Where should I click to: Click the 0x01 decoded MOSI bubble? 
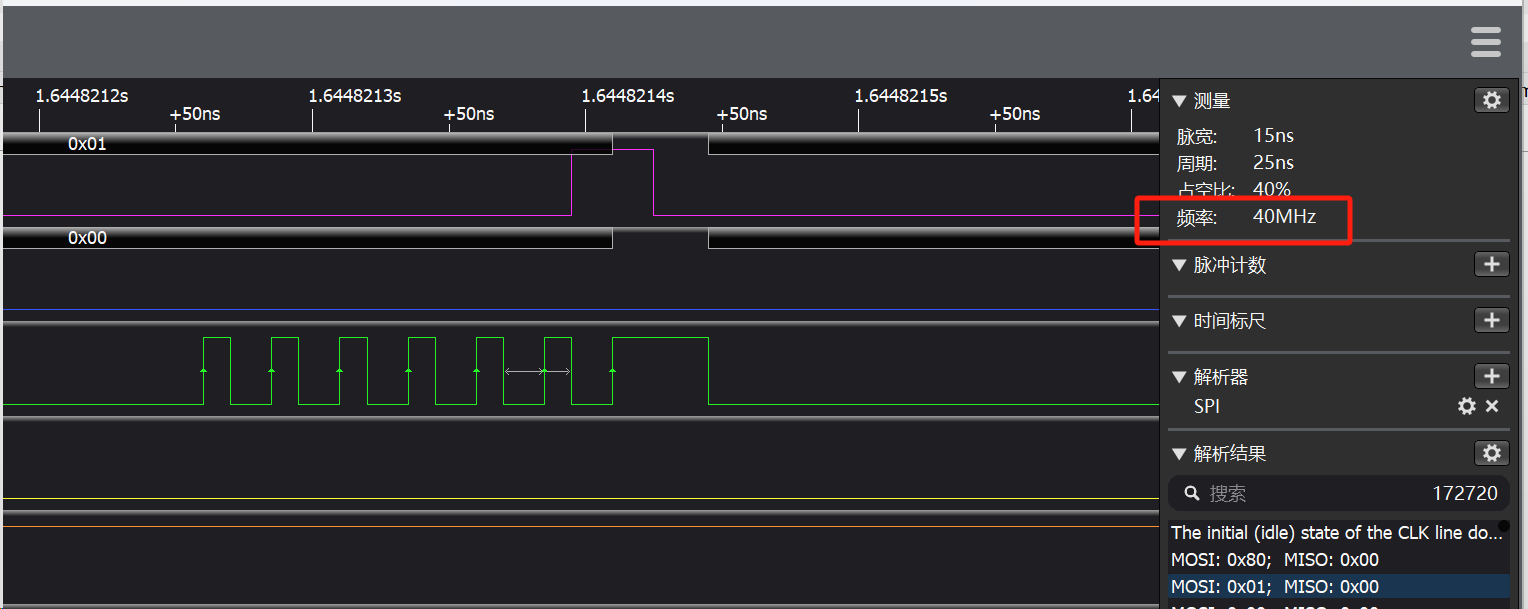point(307,144)
